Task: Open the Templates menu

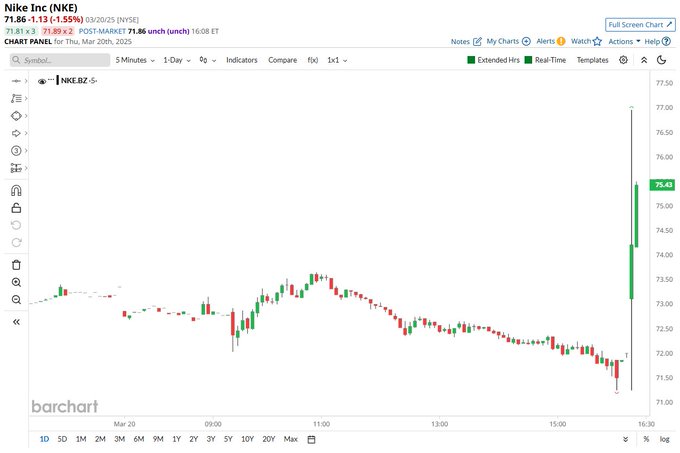Action: (x=592, y=60)
